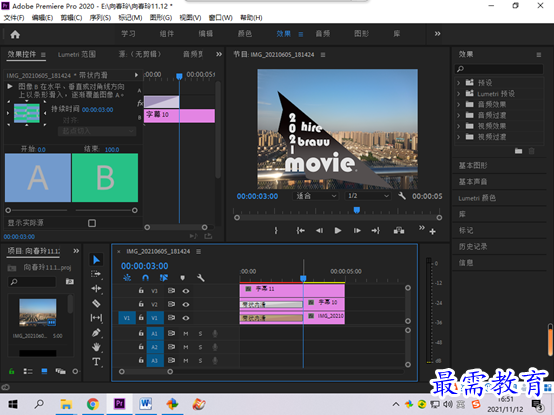Select the Razor tool
The width and height of the screenshot is (554, 415).
tap(96, 303)
